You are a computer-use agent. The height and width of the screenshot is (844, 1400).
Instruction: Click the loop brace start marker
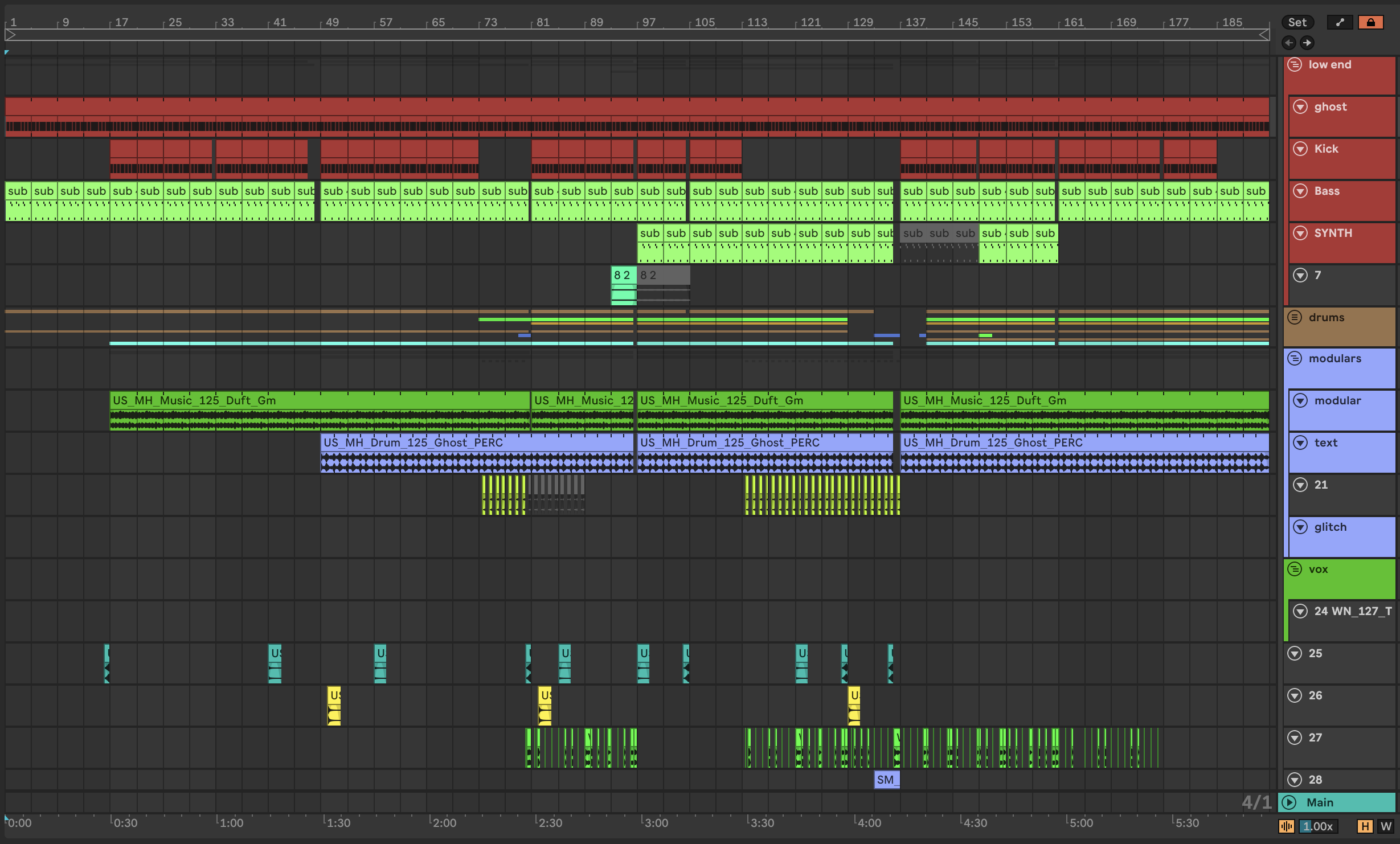click(10, 35)
